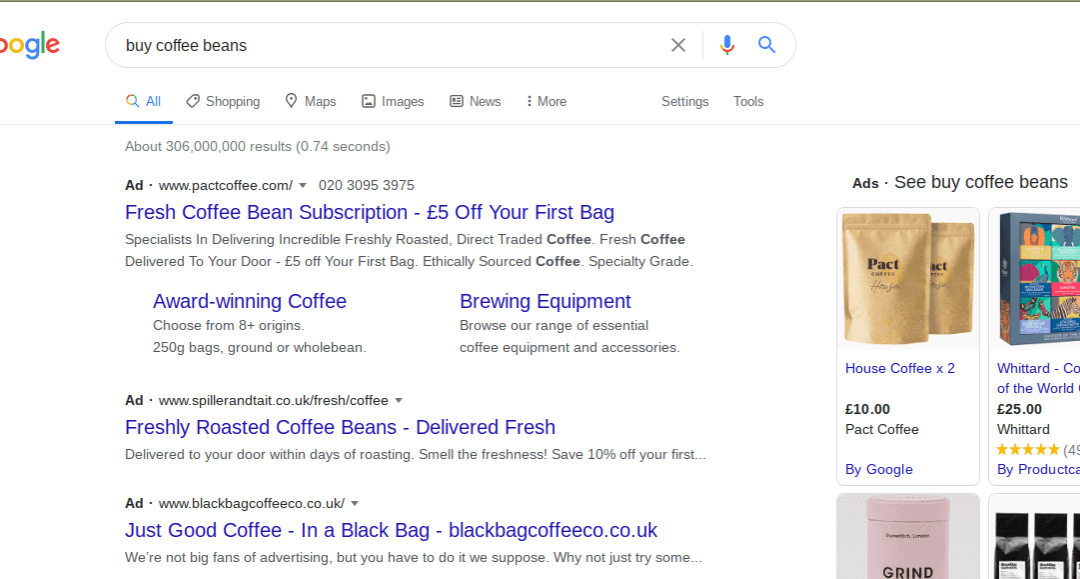Open the News tab

pos(475,101)
